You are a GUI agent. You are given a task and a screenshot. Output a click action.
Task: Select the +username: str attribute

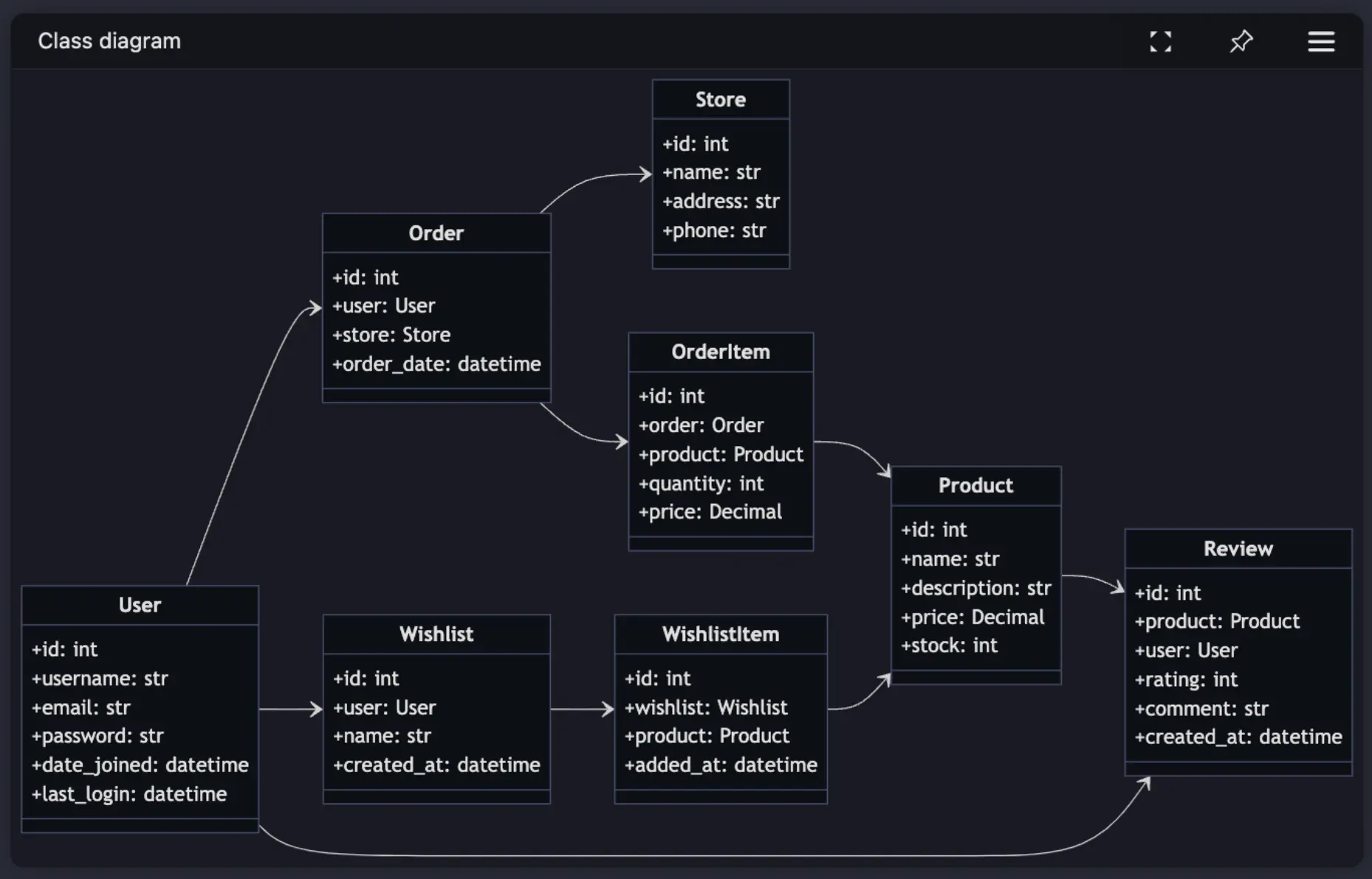pos(100,679)
